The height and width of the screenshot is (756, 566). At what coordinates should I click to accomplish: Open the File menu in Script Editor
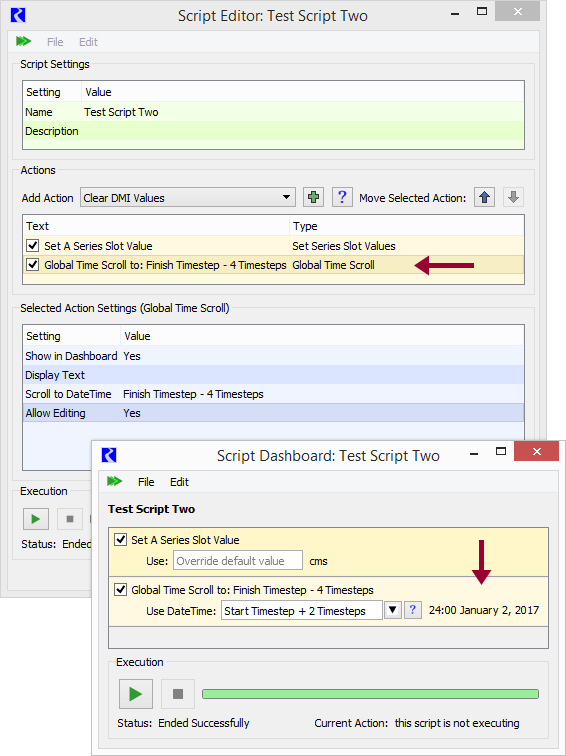(x=55, y=42)
